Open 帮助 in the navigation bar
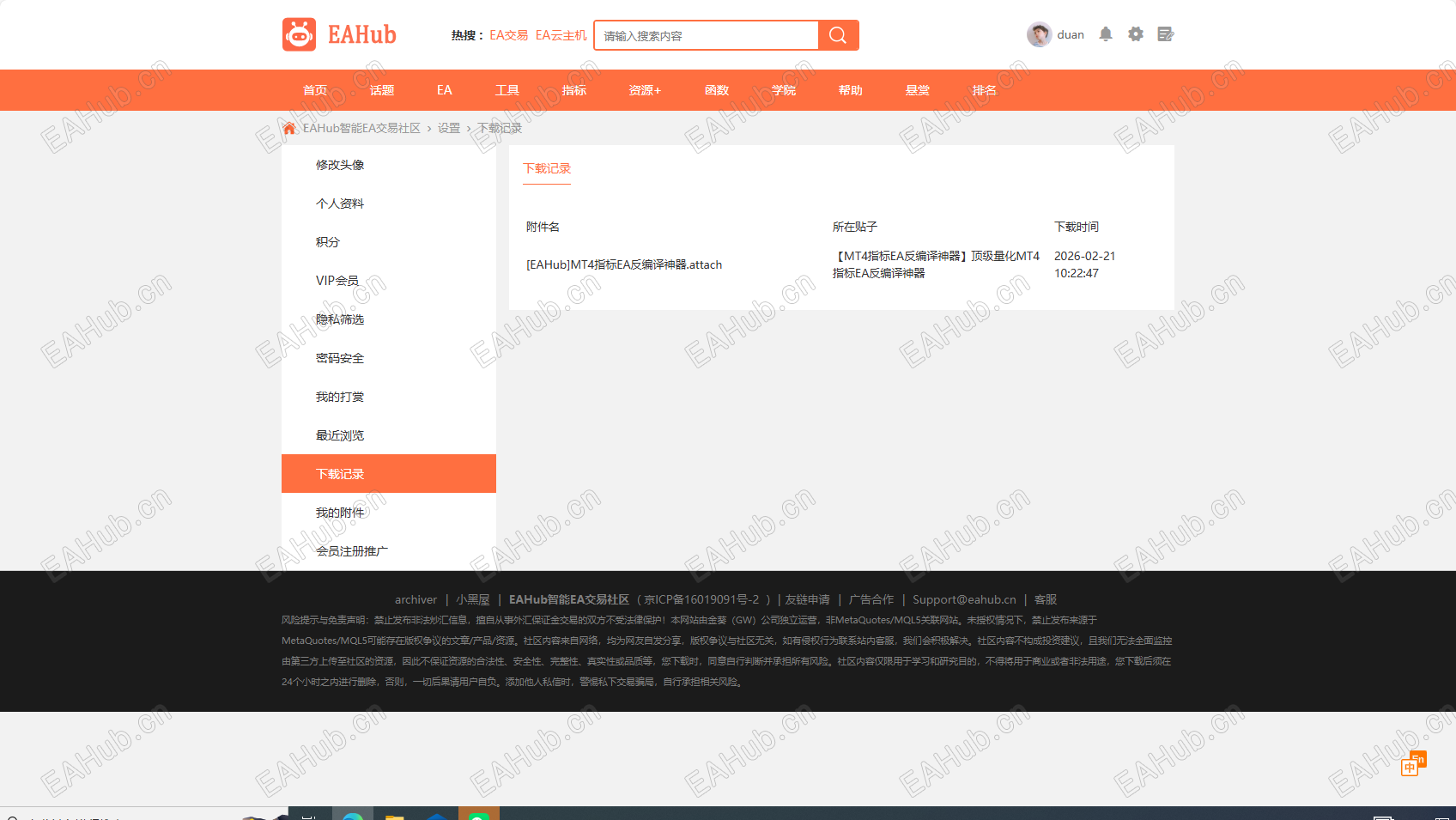The height and width of the screenshot is (820, 1456). (x=851, y=90)
